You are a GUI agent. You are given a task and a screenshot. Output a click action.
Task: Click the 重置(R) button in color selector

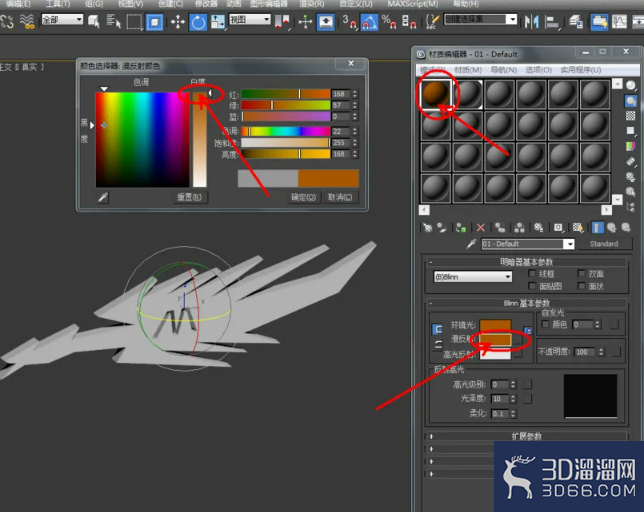(189, 197)
